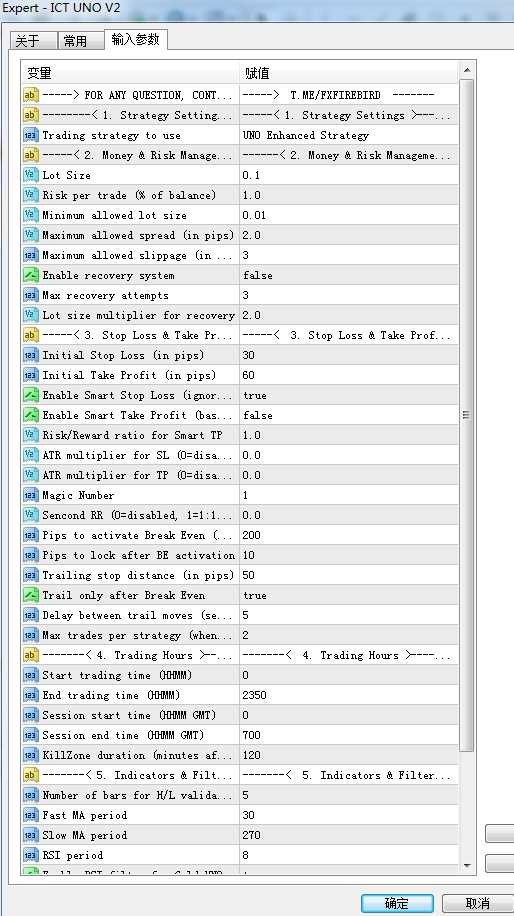Image resolution: width=514 pixels, height=916 pixels.
Task: Open the UNO Enhanced Strategy value dropdown
Action: tap(349, 135)
